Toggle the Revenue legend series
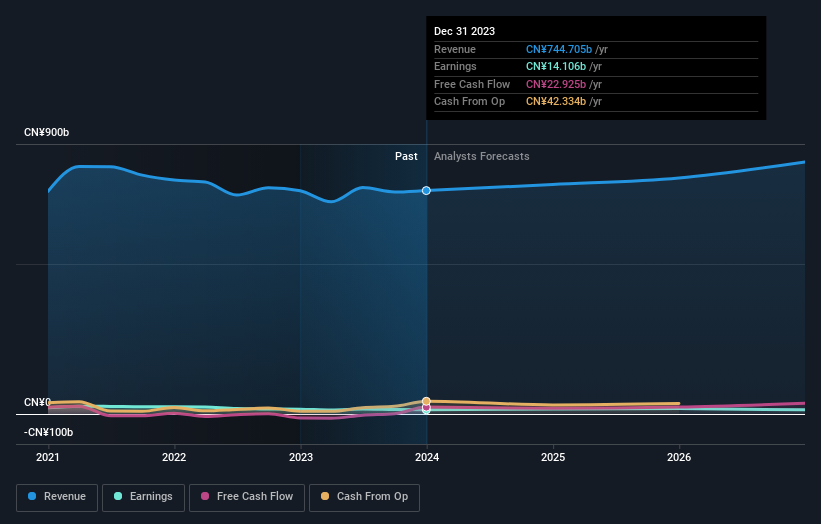821x524 pixels. tap(57, 497)
